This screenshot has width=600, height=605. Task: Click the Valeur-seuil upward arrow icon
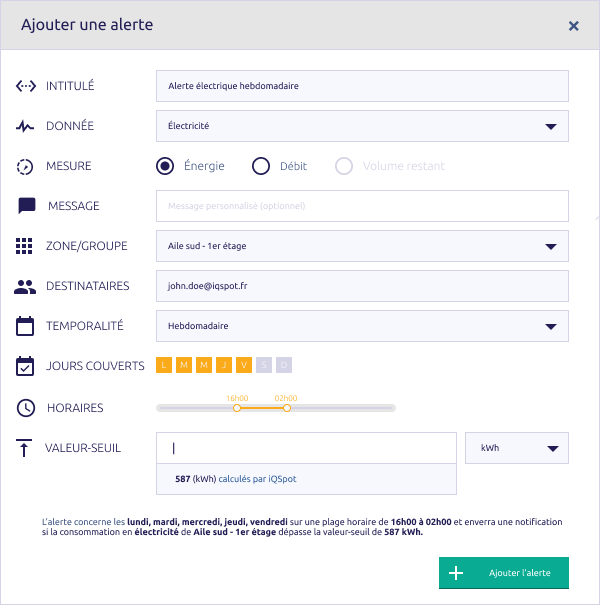pyautogui.click(x=24, y=448)
